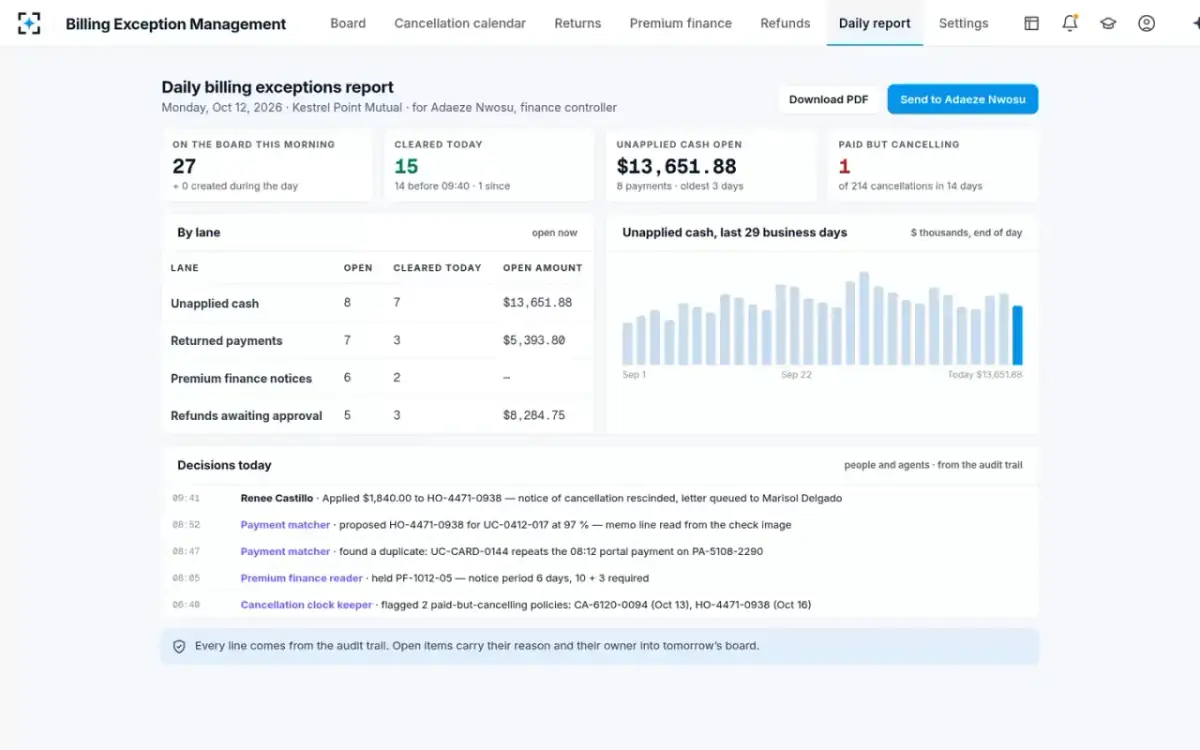Image resolution: width=1200 pixels, height=750 pixels.
Task: Click the OPEN column header
Action: click(358, 268)
